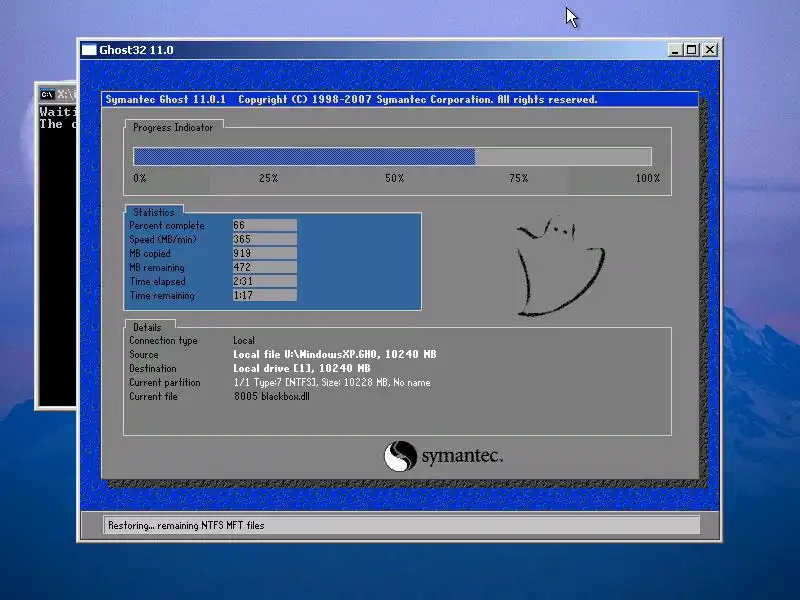Click the Speed value 365
This screenshot has height=600, width=800.
pos(265,239)
